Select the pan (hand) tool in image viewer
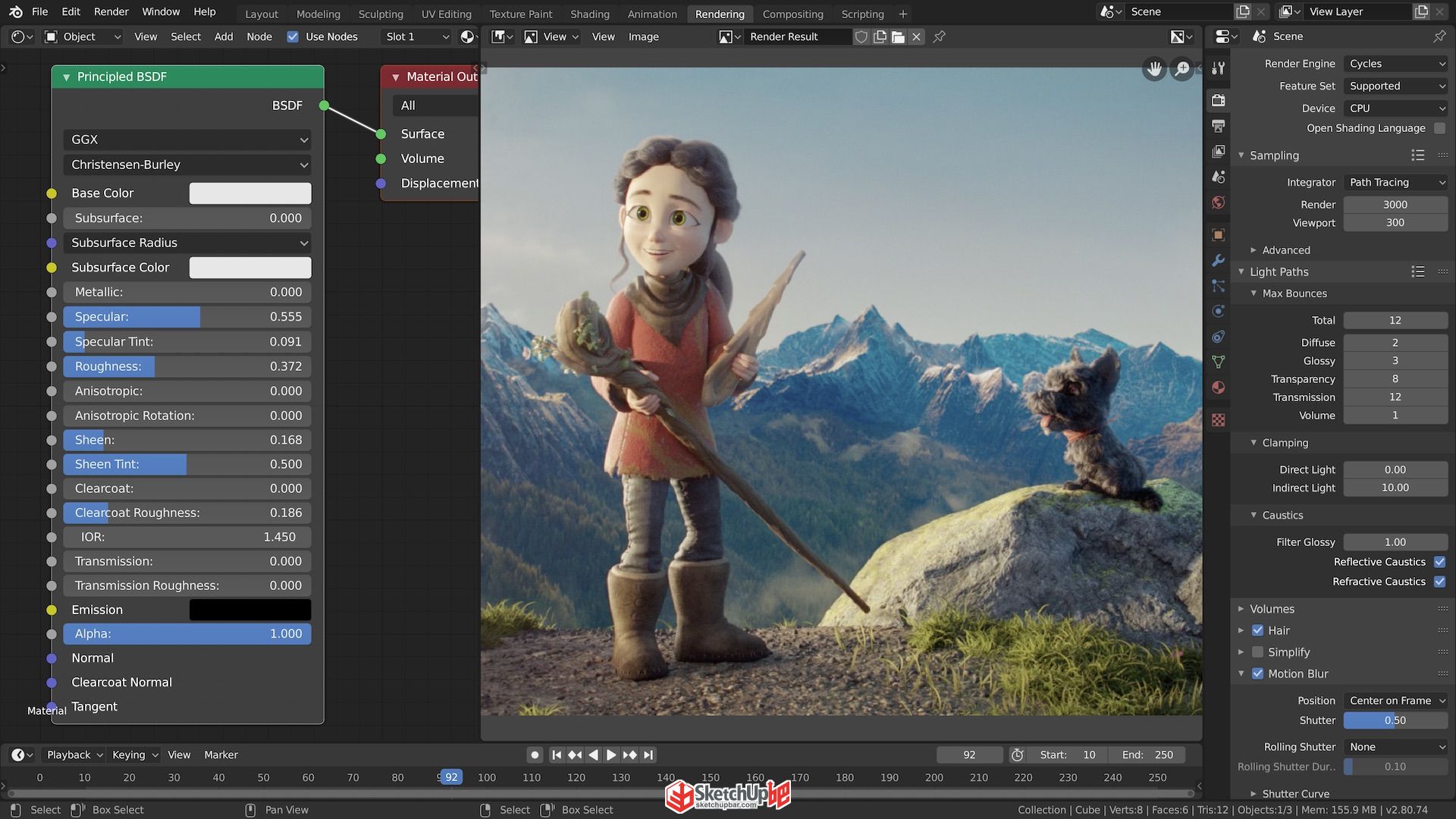1456x819 pixels. tap(1154, 69)
